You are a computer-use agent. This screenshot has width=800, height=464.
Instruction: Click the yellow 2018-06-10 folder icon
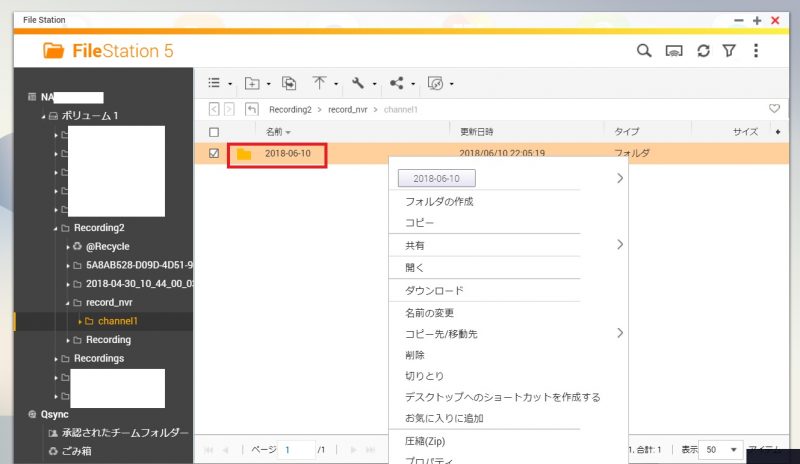click(244, 154)
